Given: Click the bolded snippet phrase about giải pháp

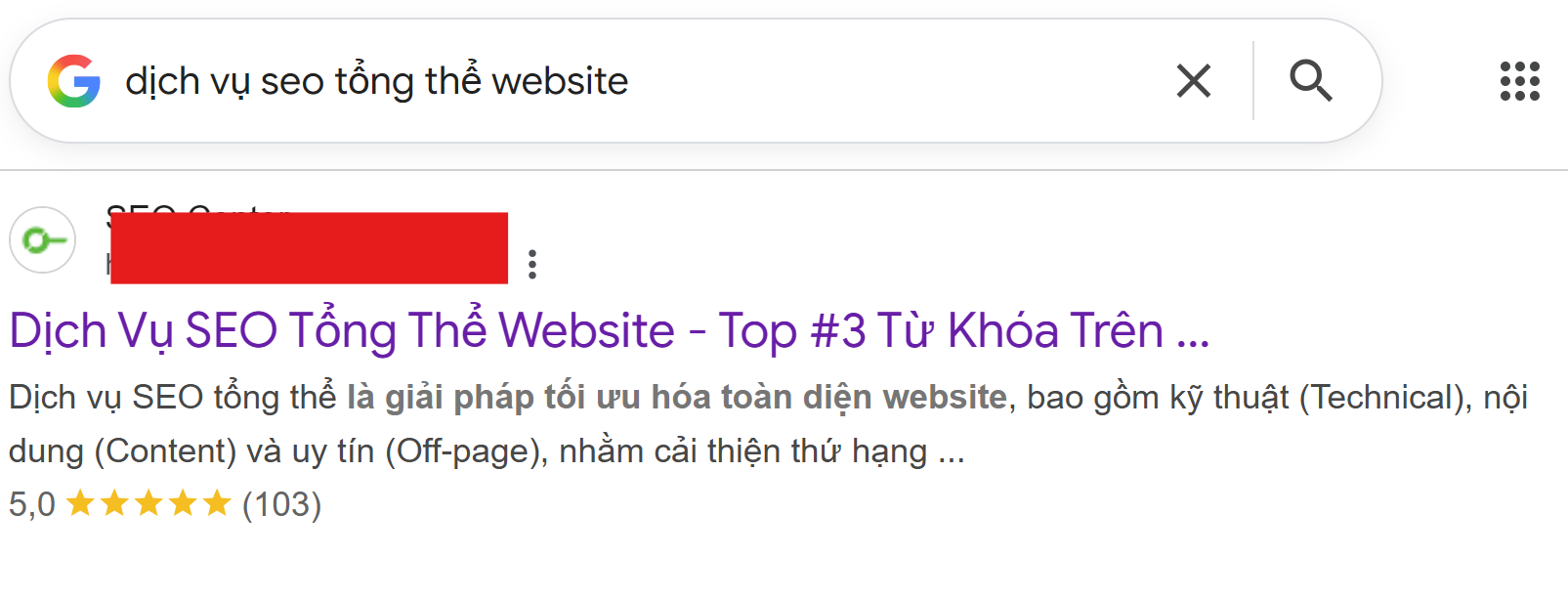Looking at the screenshot, I should click(677, 398).
